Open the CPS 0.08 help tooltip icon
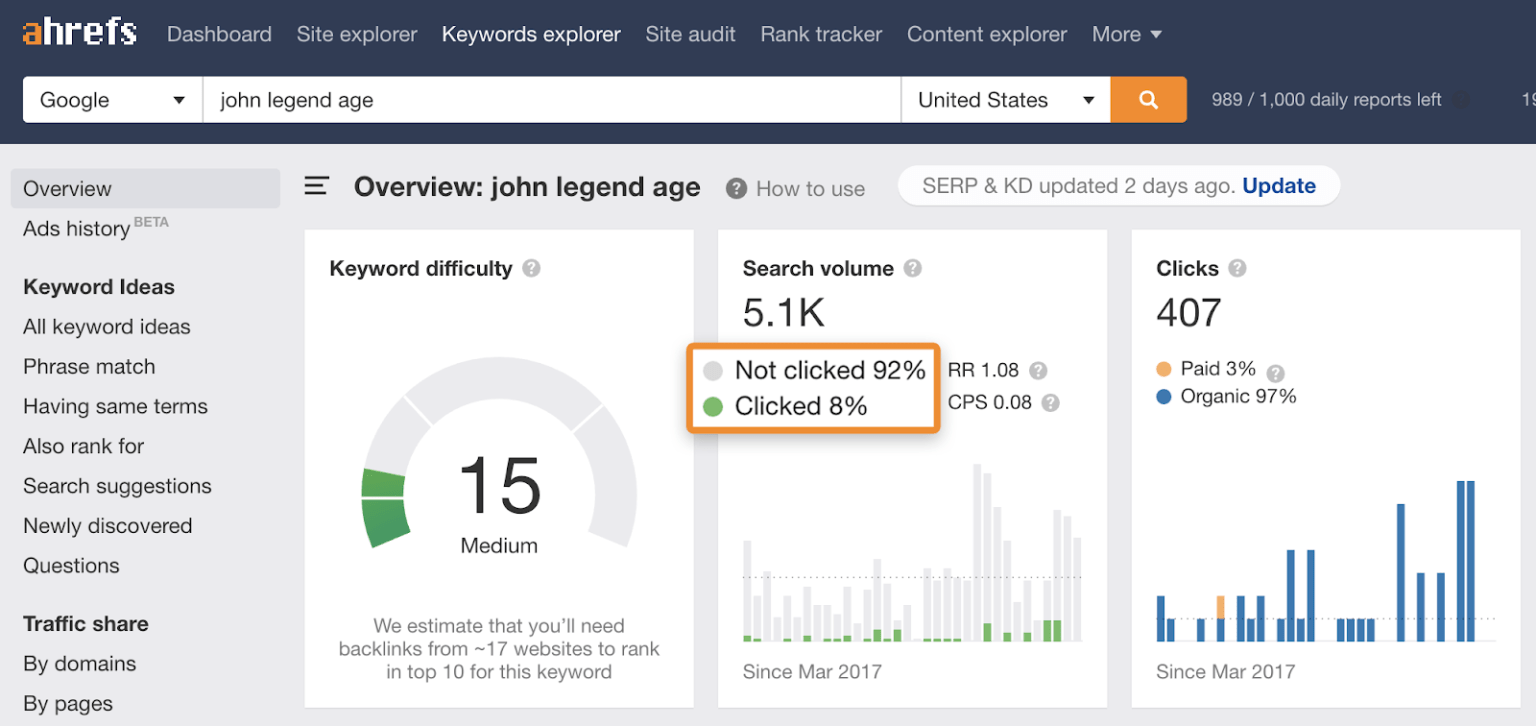Image resolution: width=1536 pixels, height=726 pixels. [1050, 403]
